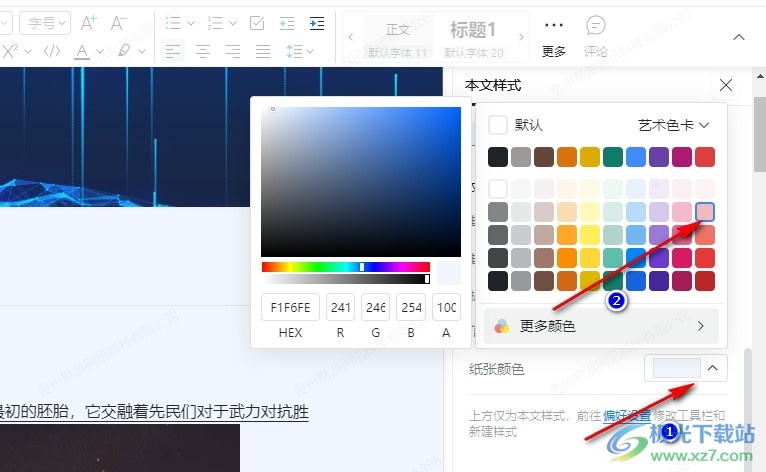
Task: Select the black swatch in top row
Action: (x=498, y=157)
